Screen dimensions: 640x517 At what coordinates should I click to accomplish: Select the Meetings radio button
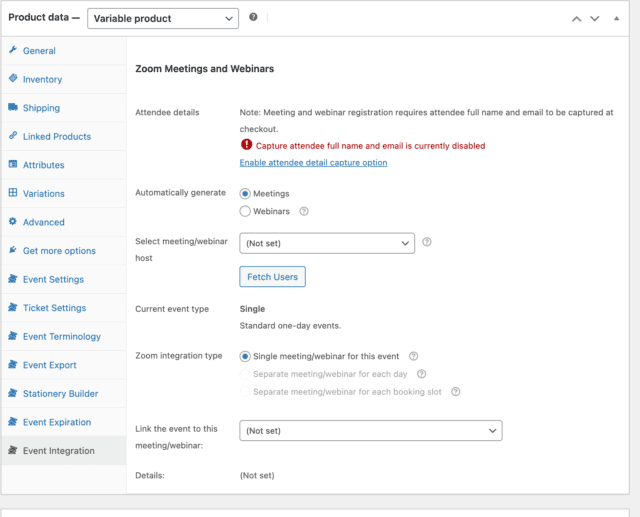click(x=245, y=193)
